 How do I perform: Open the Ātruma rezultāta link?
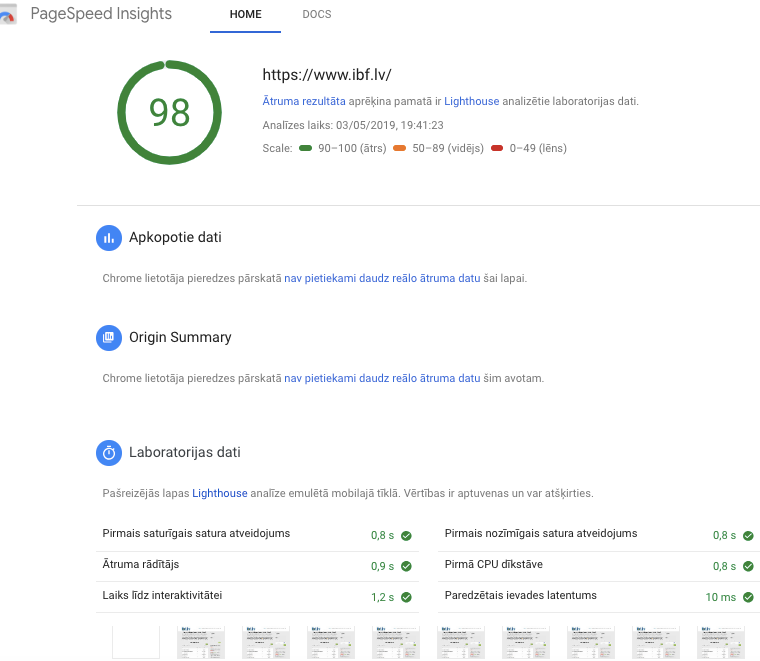coord(304,101)
